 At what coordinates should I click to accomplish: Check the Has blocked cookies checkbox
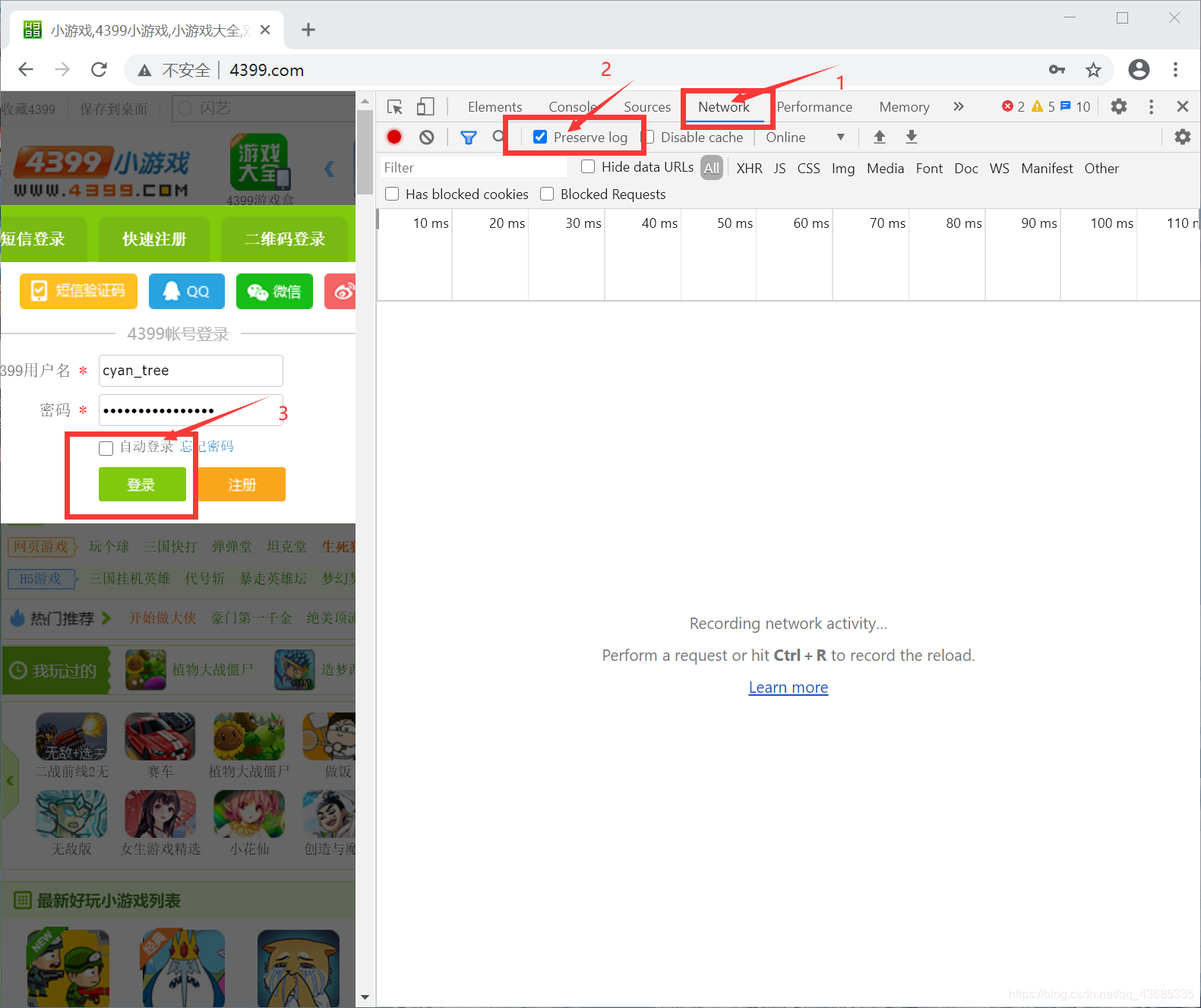click(x=392, y=194)
